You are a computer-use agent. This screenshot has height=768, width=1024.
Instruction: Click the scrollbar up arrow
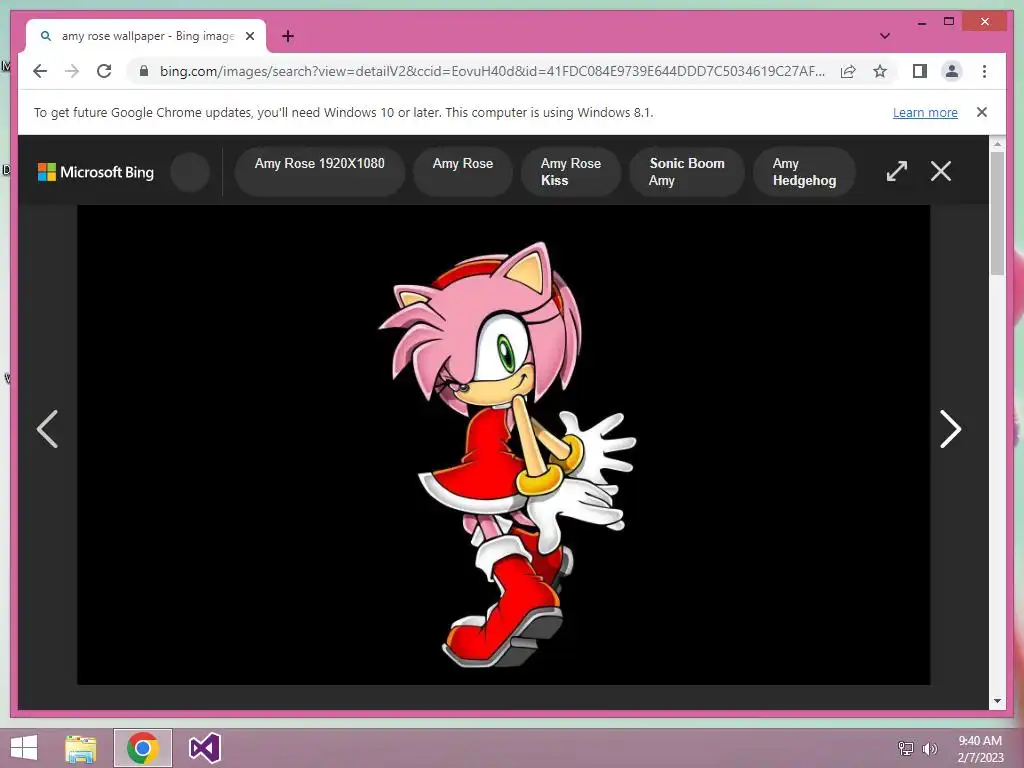997,144
